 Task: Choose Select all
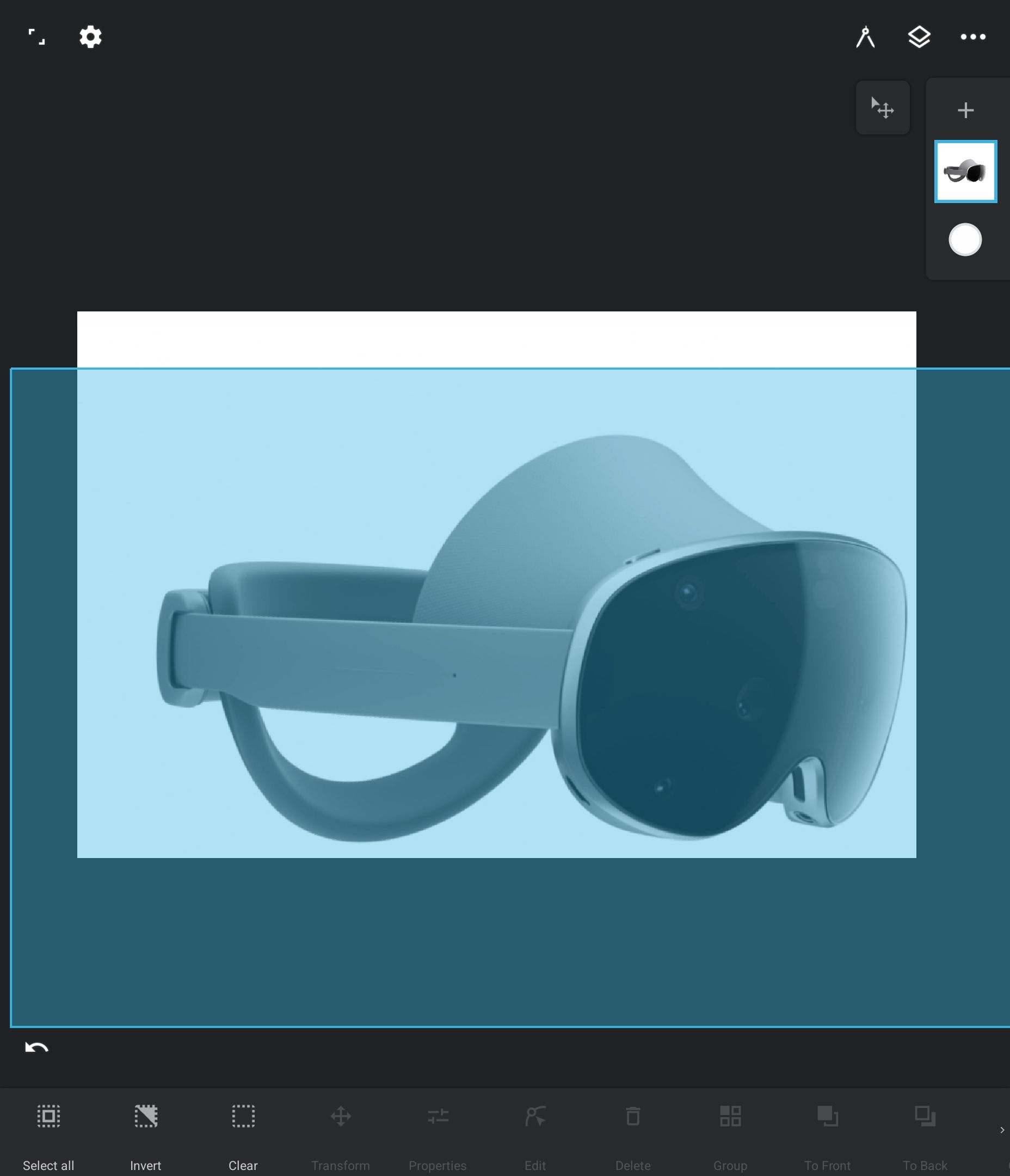click(49, 1137)
